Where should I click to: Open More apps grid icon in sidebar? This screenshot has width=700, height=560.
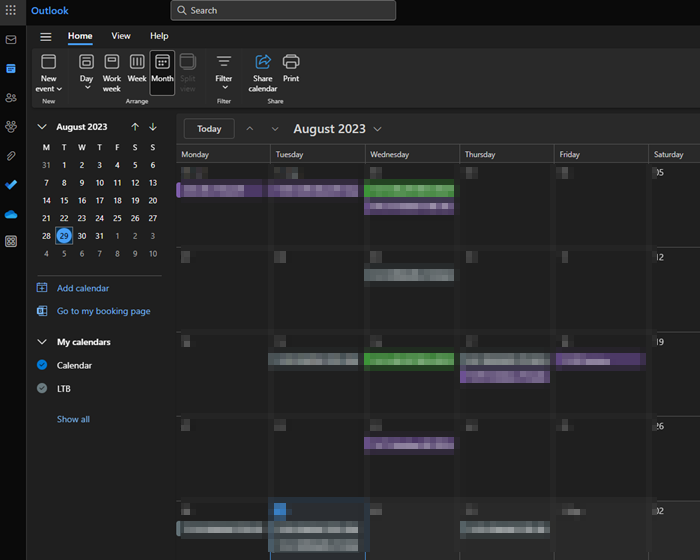11,241
